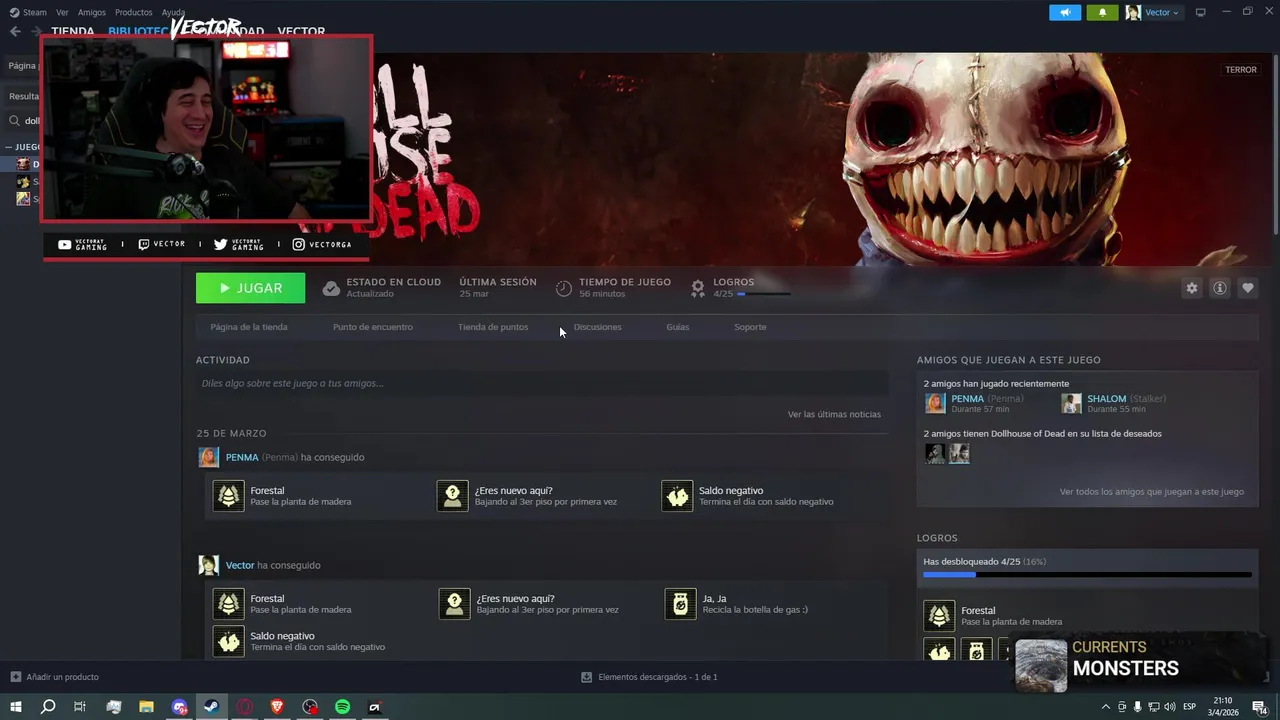Open the Discusiones tab
This screenshot has height=720, width=1280.
597,327
